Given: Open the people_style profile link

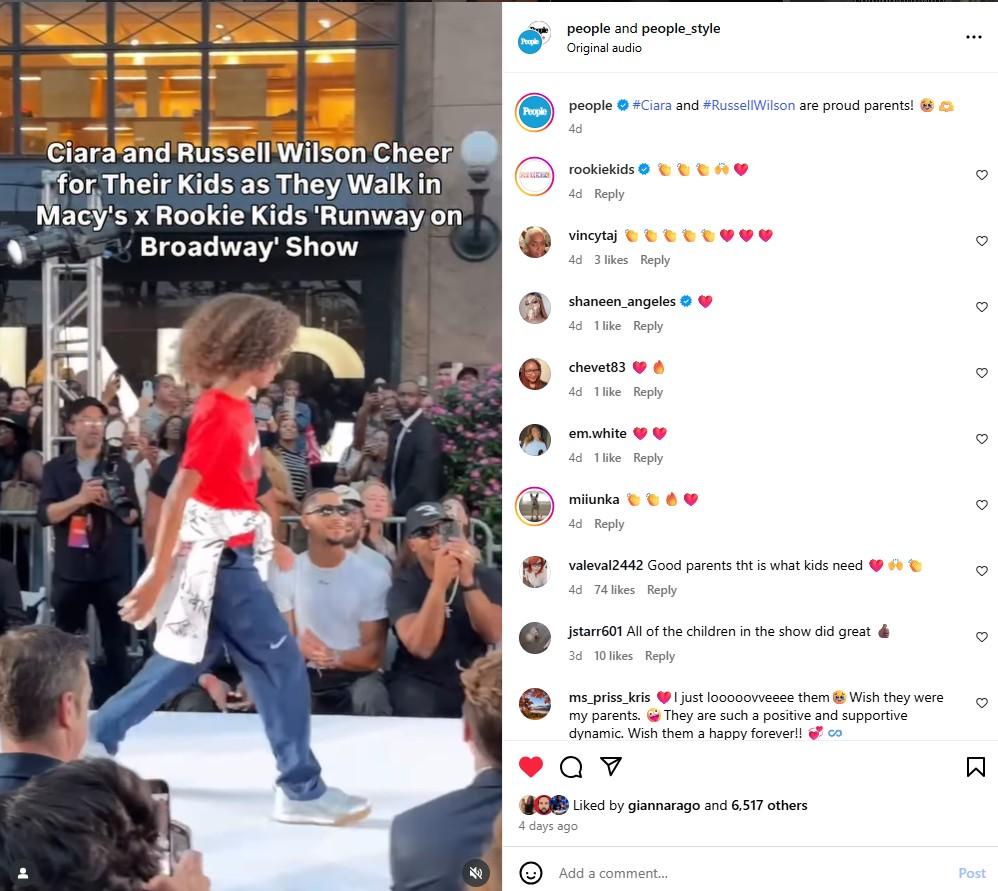Looking at the screenshot, I should click(680, 29).
